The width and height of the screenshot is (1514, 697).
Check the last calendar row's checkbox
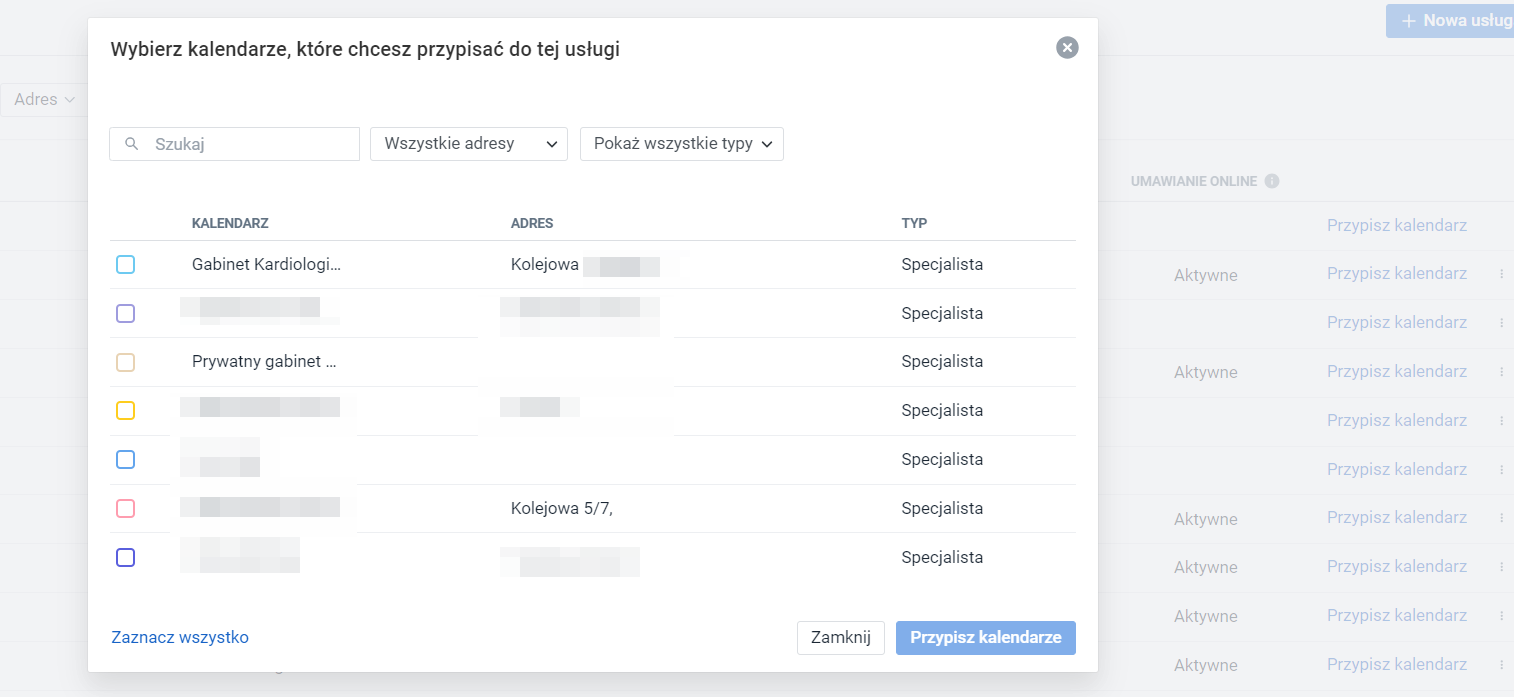[x=125, y=557]
